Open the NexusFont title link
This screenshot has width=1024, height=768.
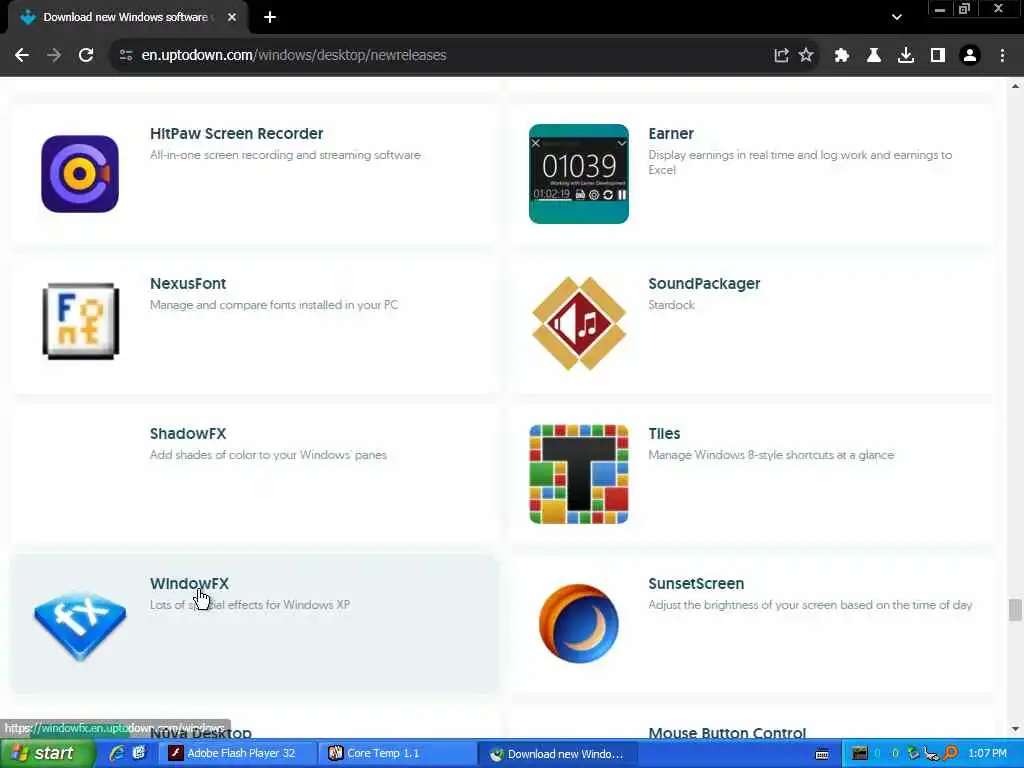pos(188,283)
